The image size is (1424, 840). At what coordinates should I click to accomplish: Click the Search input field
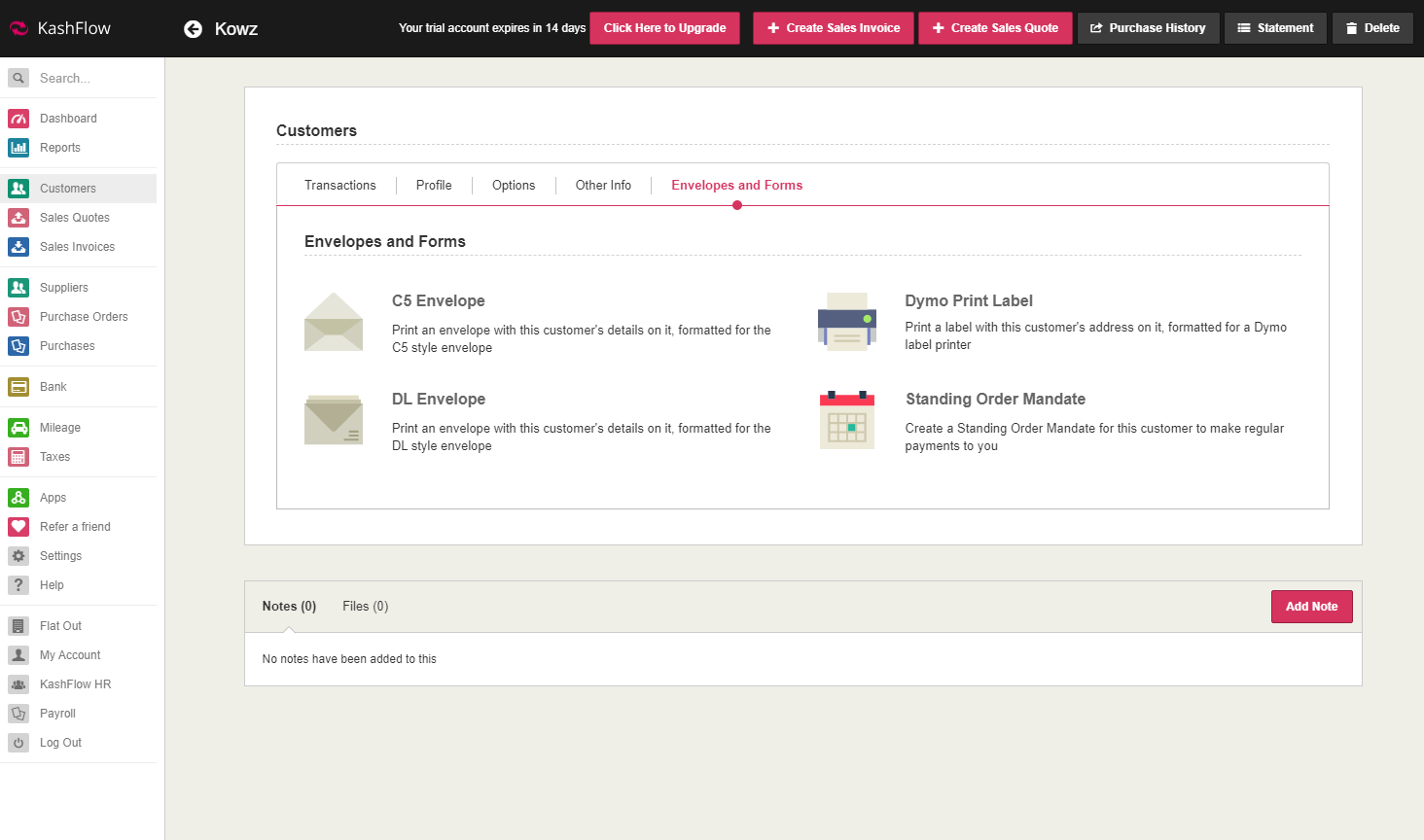pos(92,79)
